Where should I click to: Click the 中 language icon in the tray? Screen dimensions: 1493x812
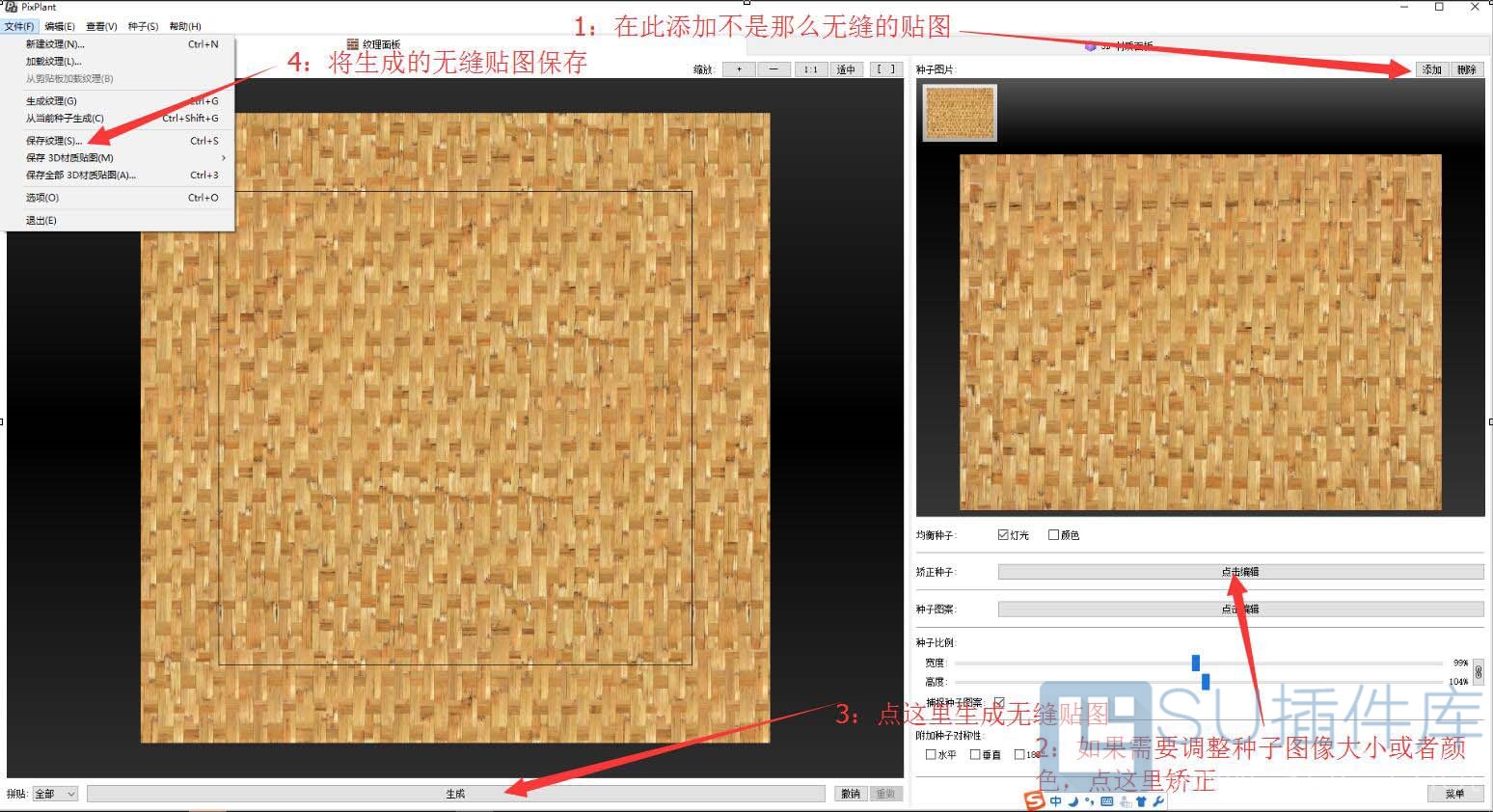[x=1056, y=800]
